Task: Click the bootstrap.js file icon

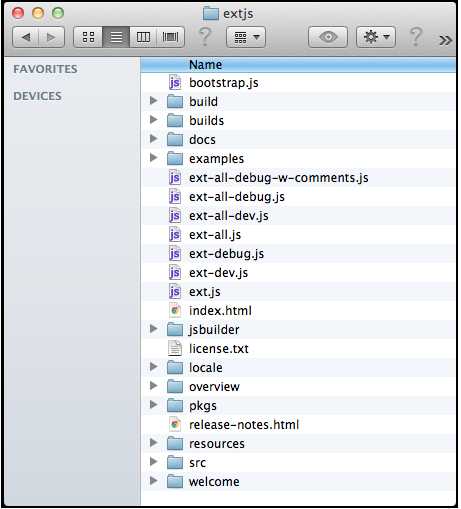Action: [175, 82]
